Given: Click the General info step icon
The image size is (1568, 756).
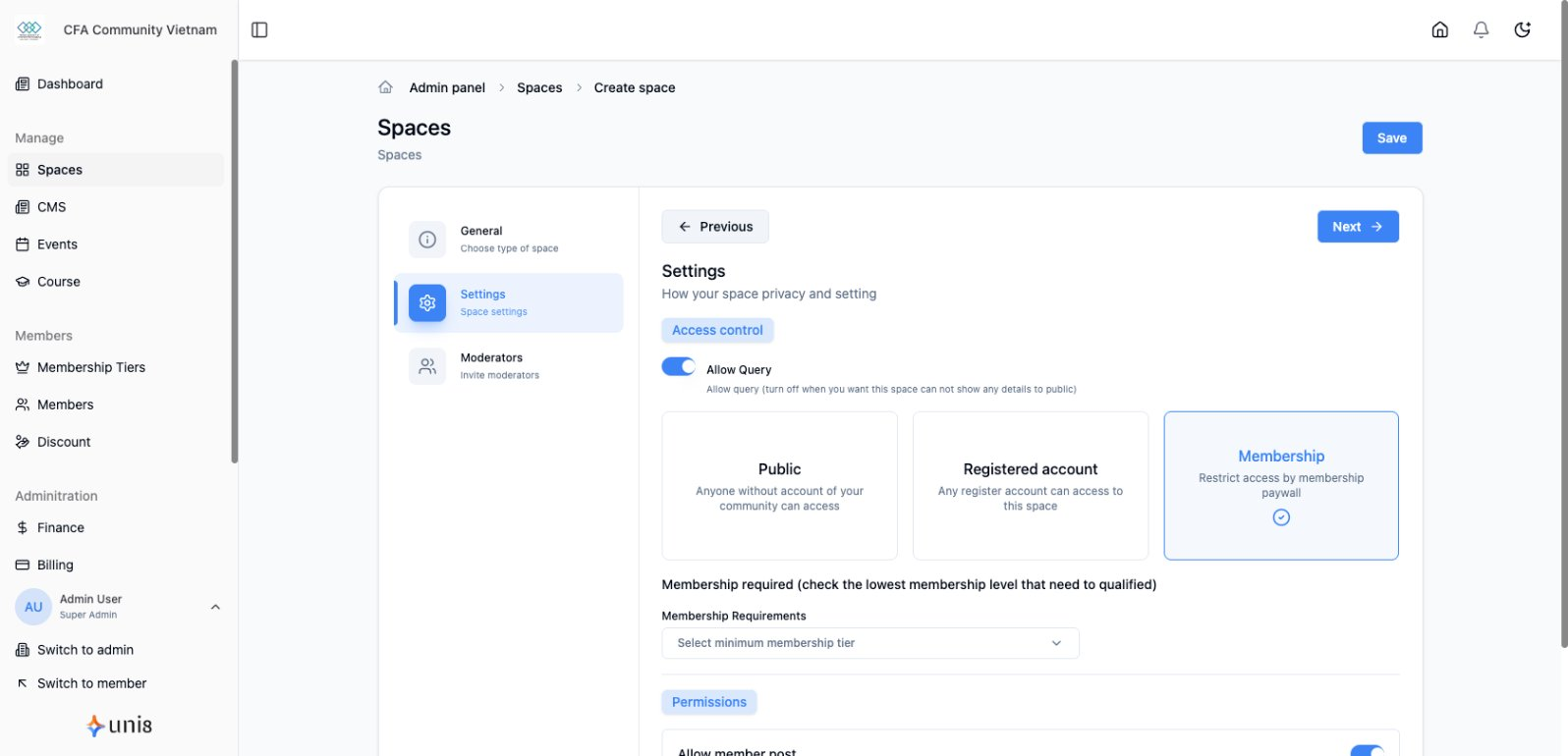Looking at the screenshot, I should coord(427,240).
